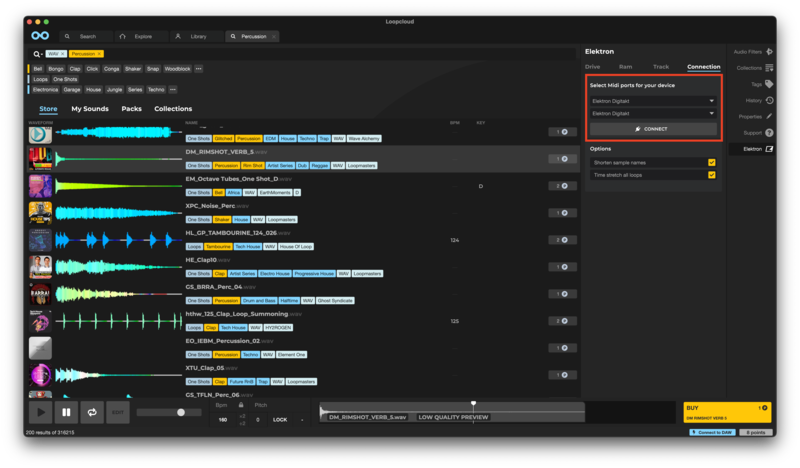The height and width of the screenshot is (468, 800).
Task: Switch to the My Sounds tab
Action: click(90, 108)
